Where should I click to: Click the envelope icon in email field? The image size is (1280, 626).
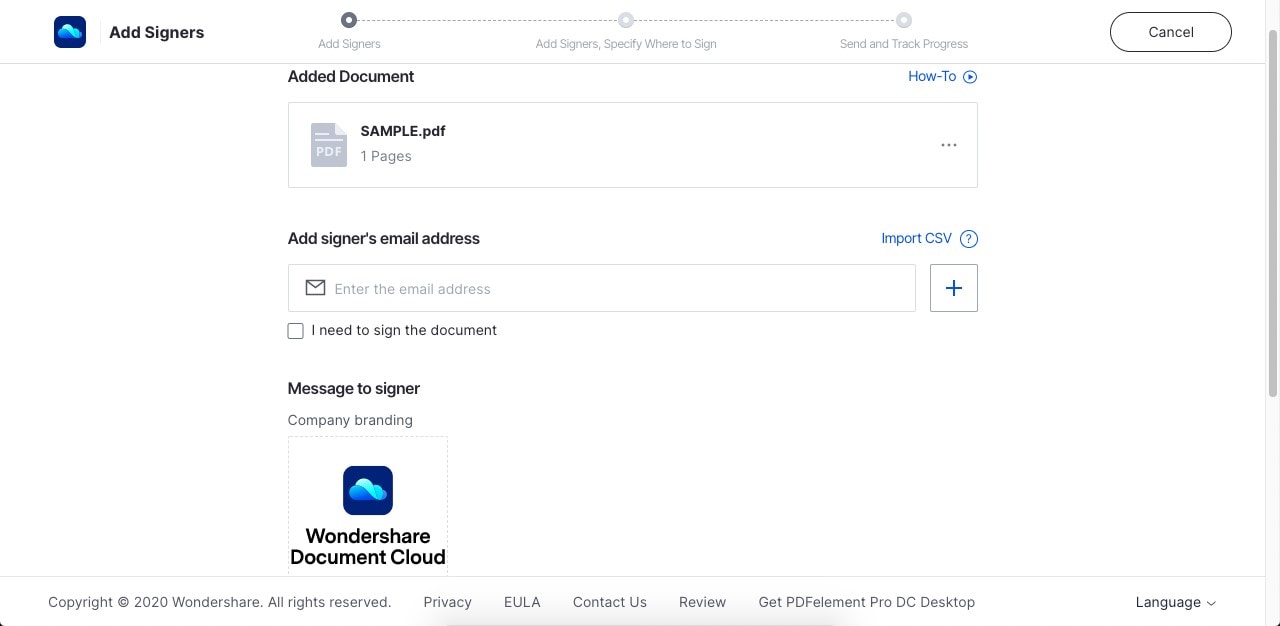click(x=315, y=288)
